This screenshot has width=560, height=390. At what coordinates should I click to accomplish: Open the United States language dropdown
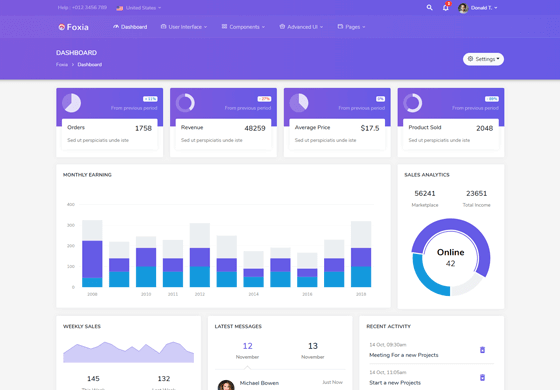click(139, 8)
